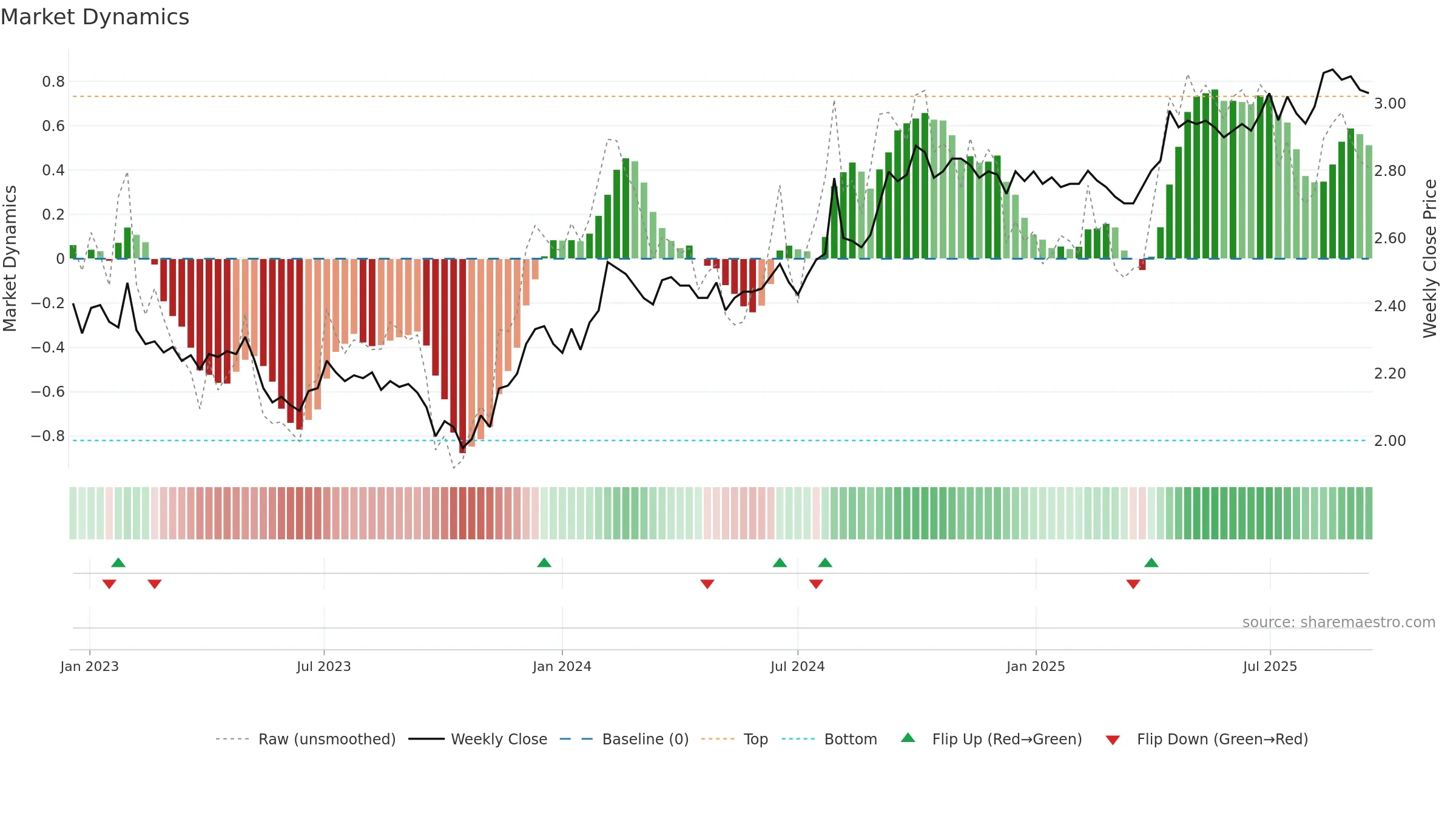The height and width of the screenshot is (819, 1456).
Task: Select the flip-down marker in spring 2024
Action: tap(707, 584)
